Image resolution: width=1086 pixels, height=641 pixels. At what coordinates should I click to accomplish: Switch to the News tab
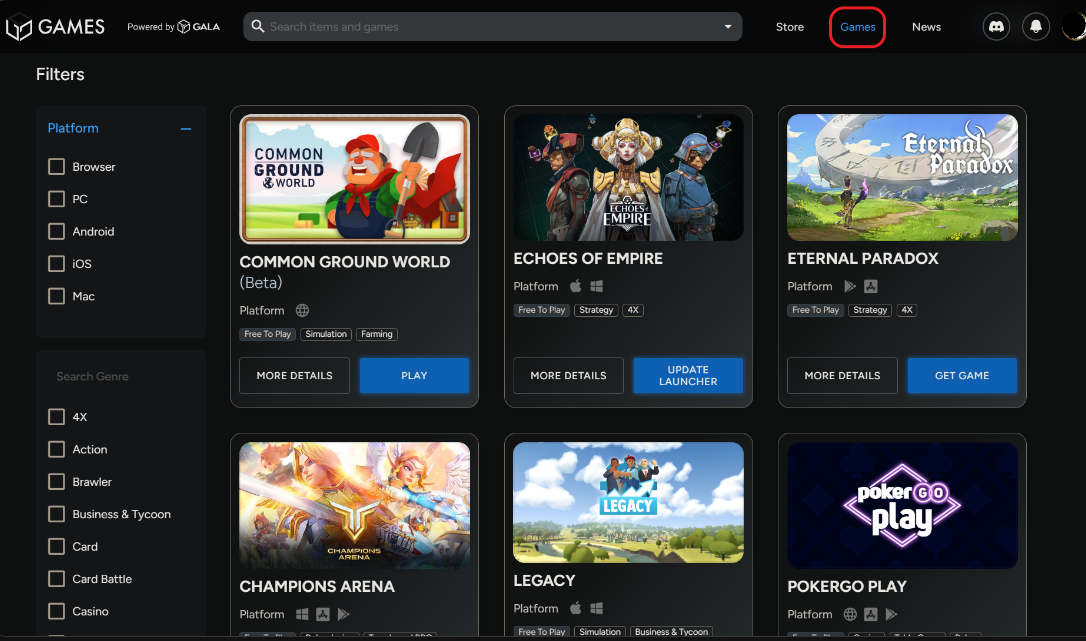click(x=926, y=27)
